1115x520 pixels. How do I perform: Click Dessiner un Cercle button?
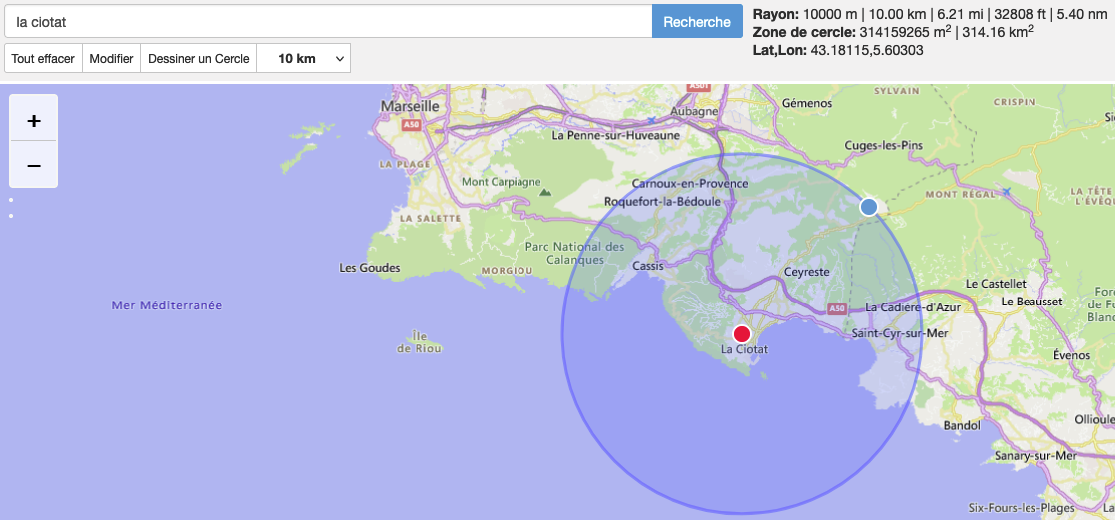[198, 58]
